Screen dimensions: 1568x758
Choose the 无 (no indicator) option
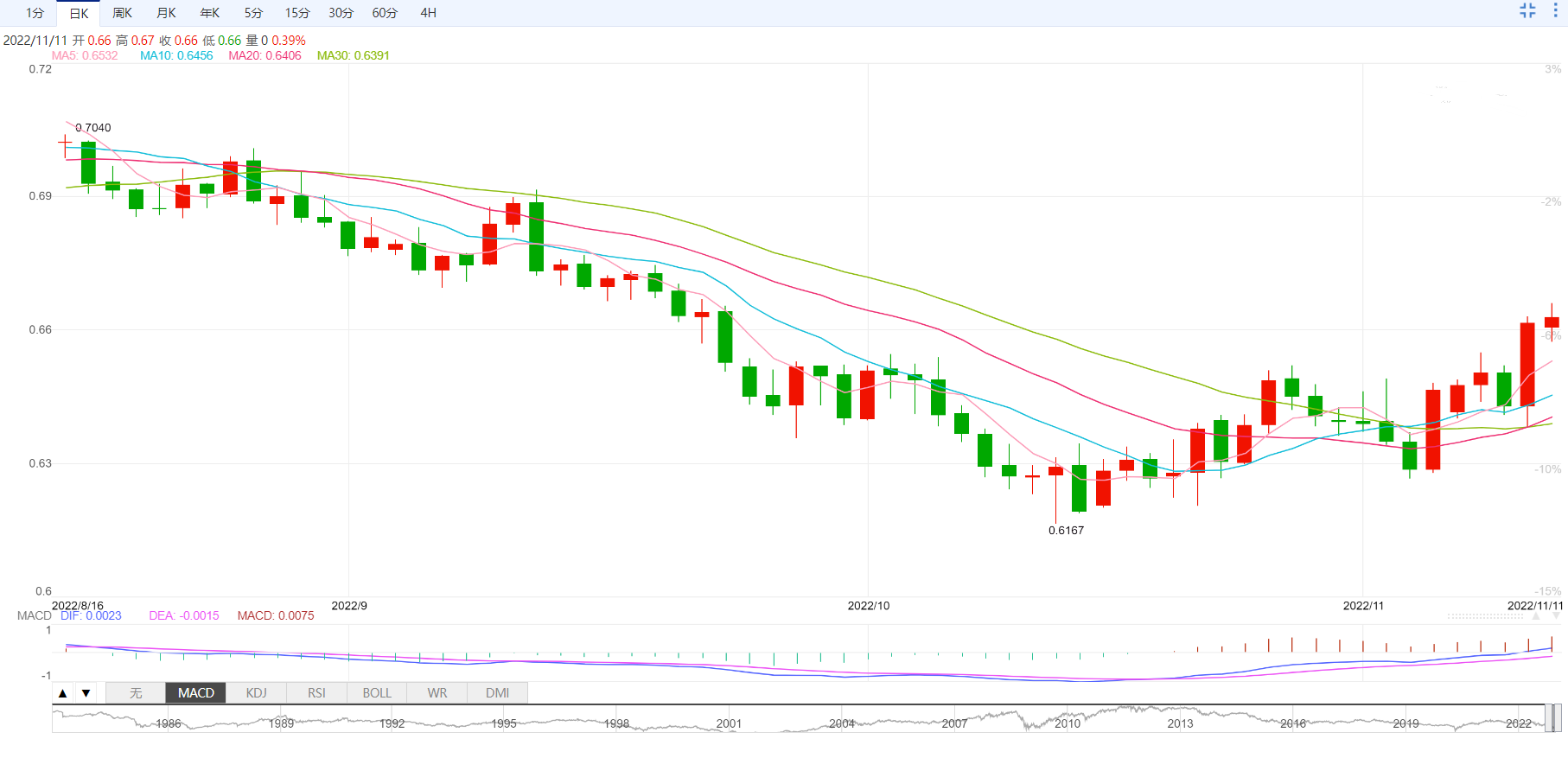click(136, 693)
